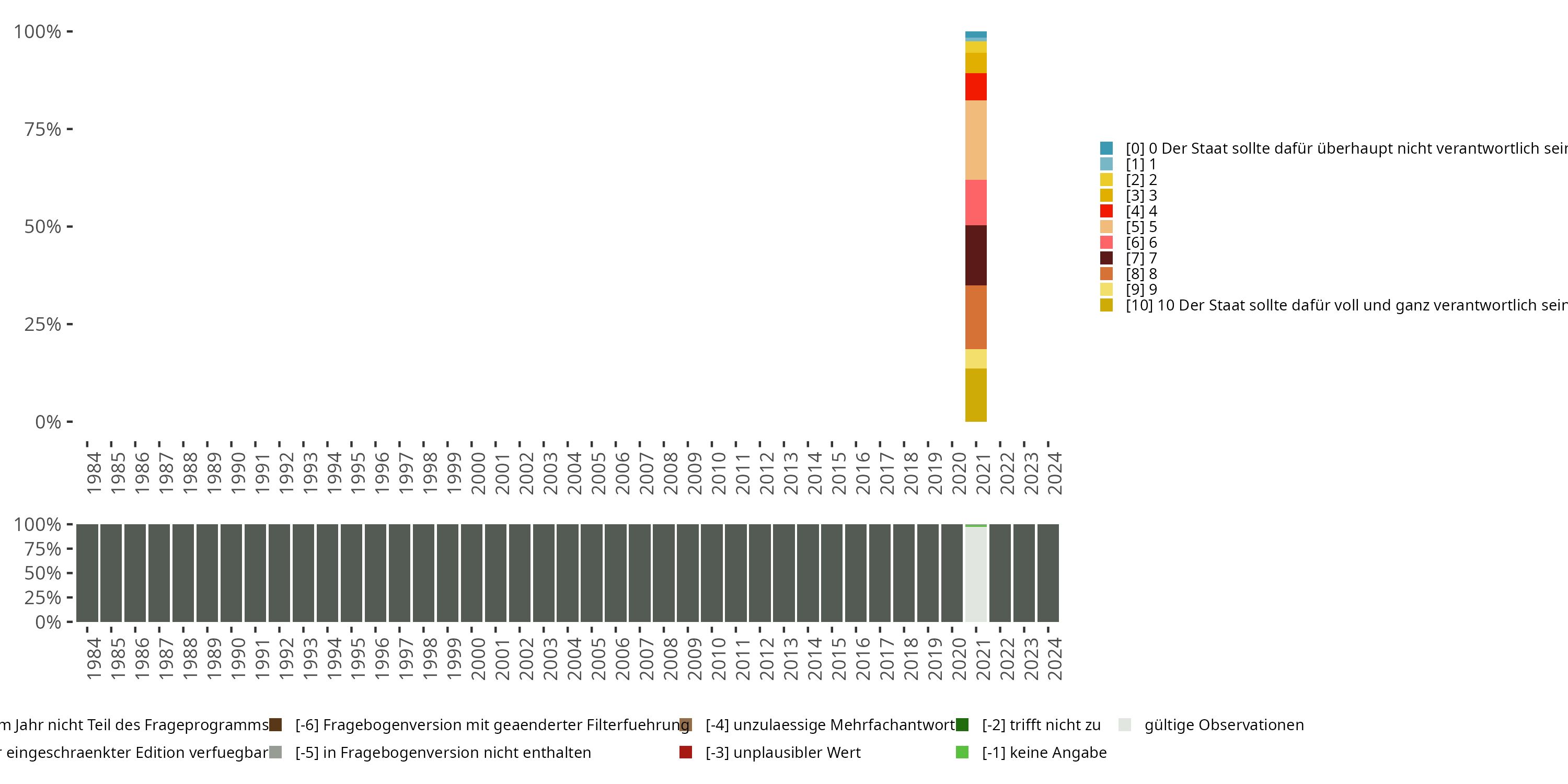Click the dark maroon segment [7] in the stacked bar

pyautogui.click(x=976, y=255)
